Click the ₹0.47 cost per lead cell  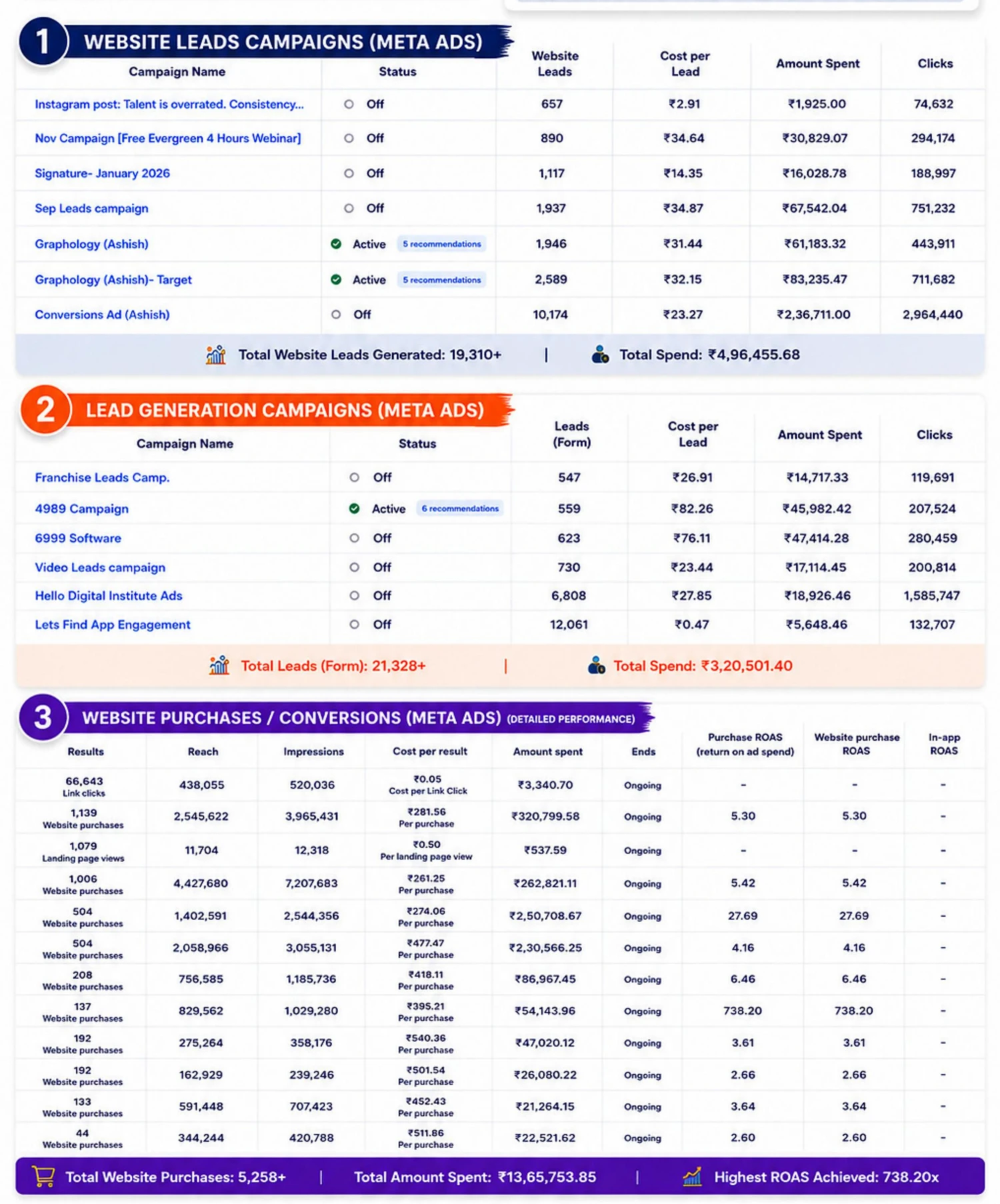coord(691,625)
